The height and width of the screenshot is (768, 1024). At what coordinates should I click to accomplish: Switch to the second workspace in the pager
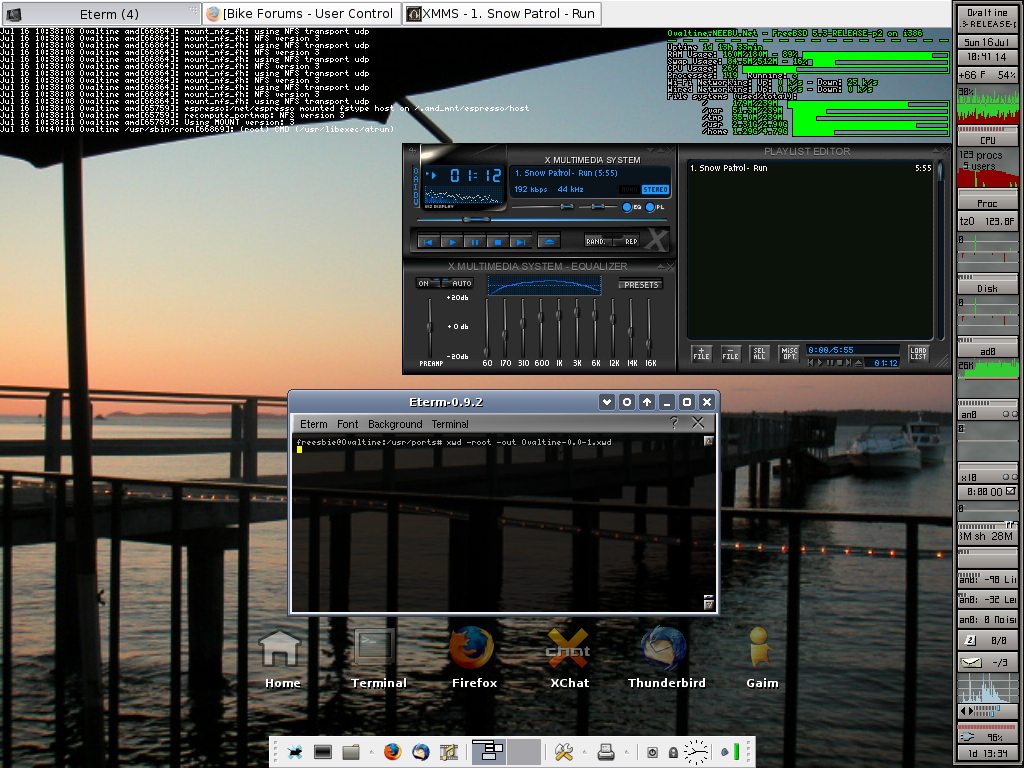pos(524,752)
